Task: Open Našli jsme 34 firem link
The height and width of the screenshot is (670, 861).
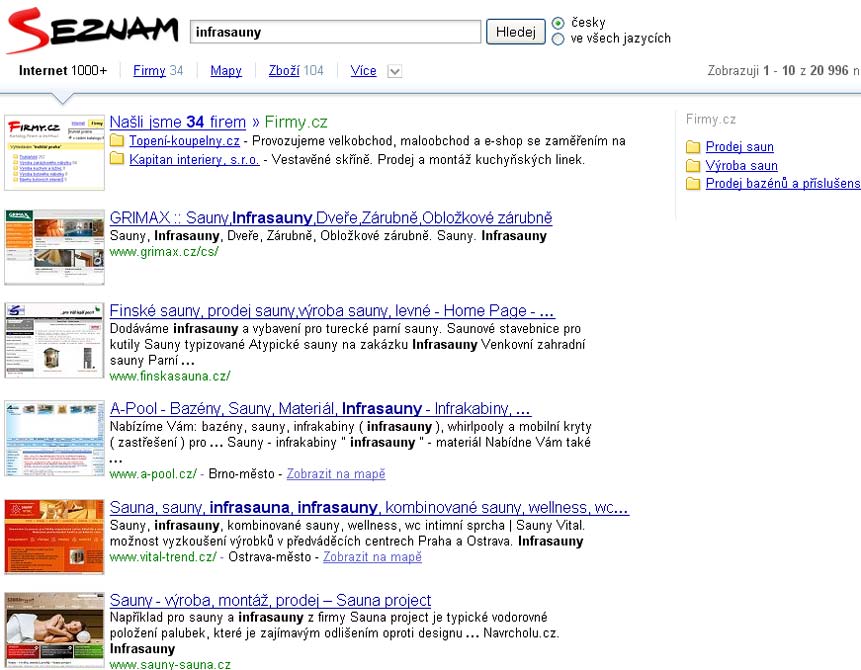Action: (x=178, y=122)
